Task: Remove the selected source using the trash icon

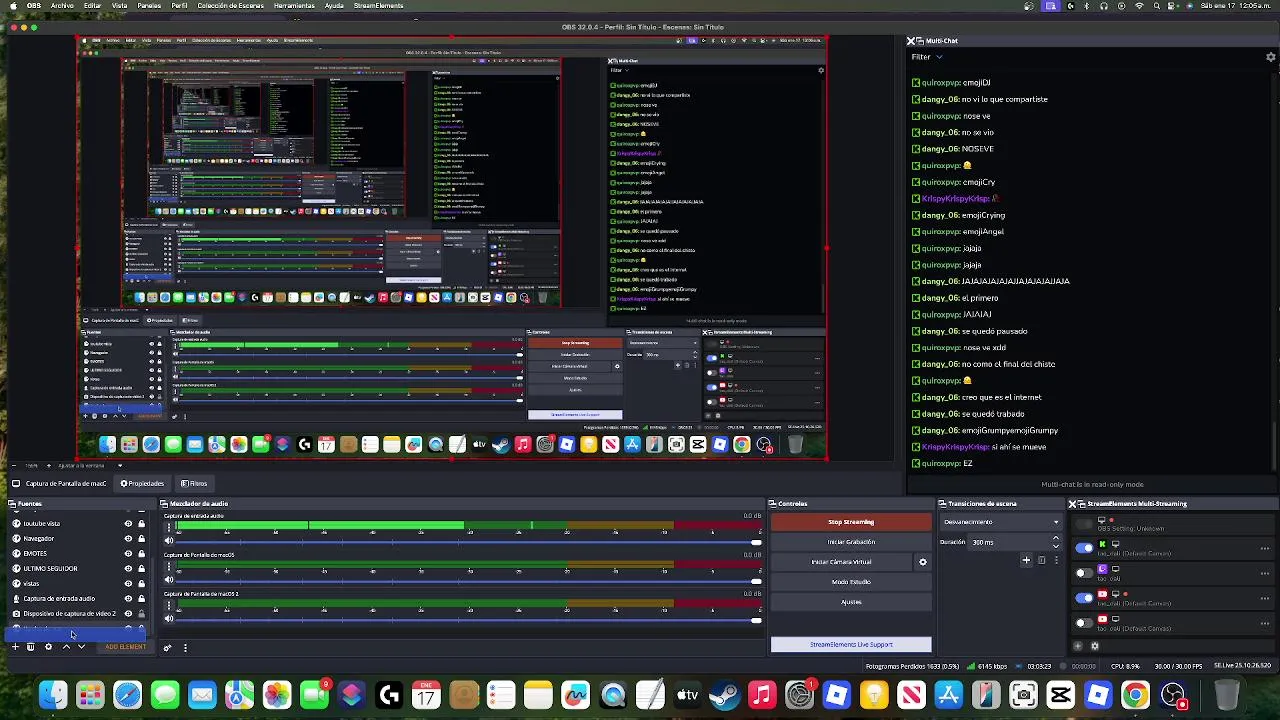Action: point(30,647)
